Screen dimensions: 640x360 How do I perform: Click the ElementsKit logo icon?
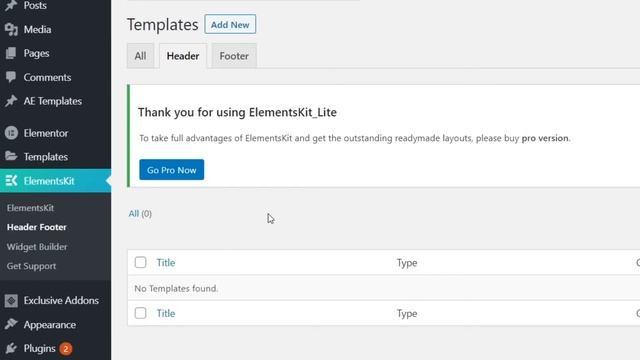click(x=11, y=180)
